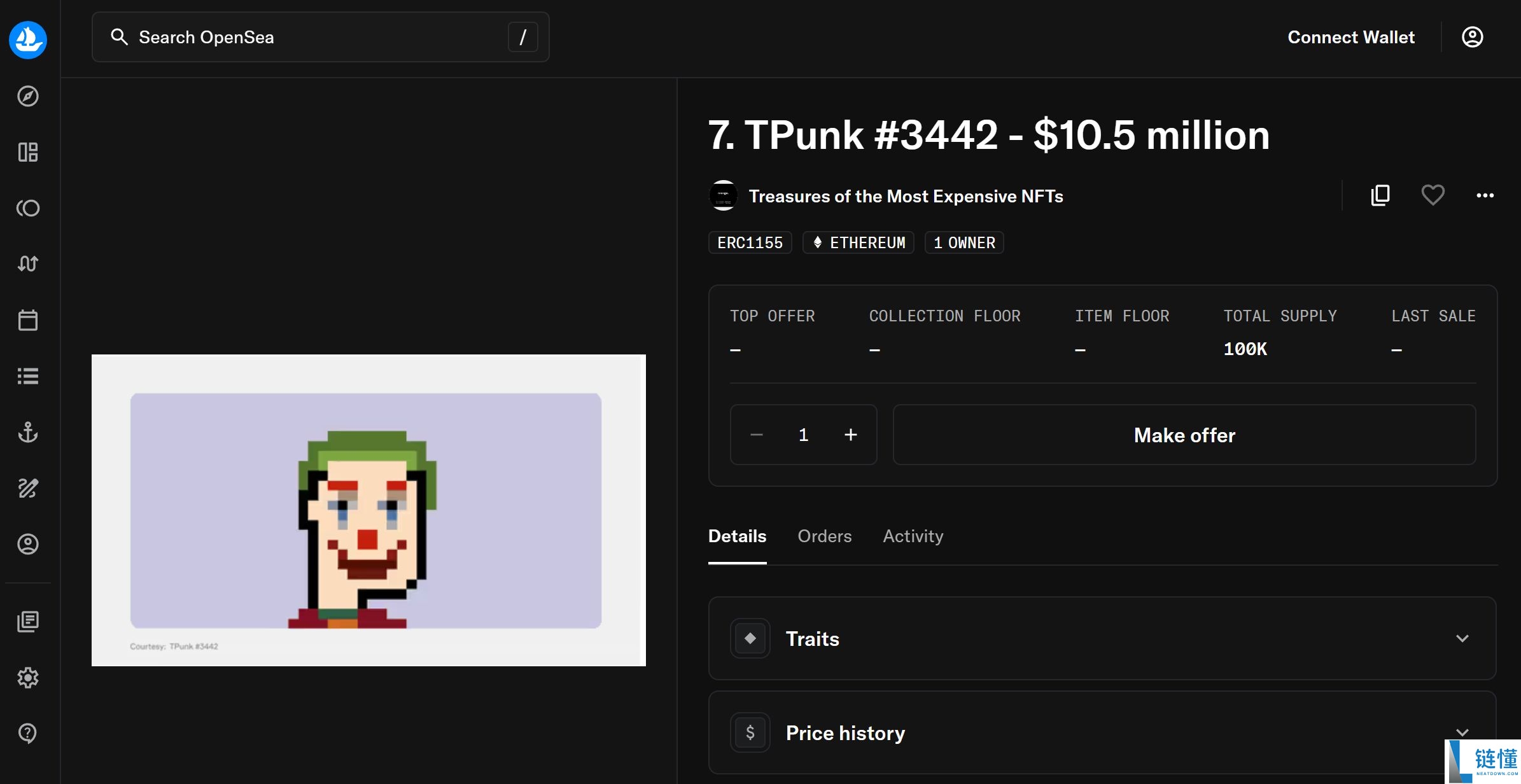Expand the Price history section chevron
The image size is (1521, 784).
tap(1462, 732)
